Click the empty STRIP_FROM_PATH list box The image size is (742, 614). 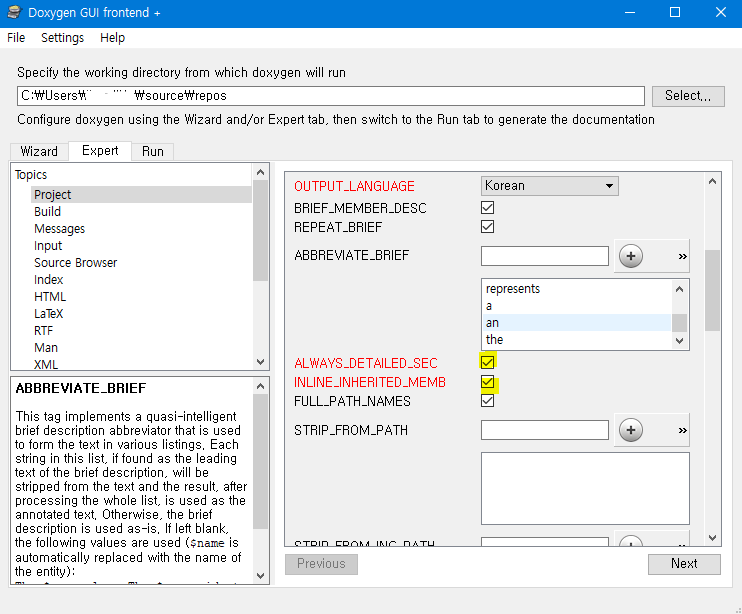585,488
